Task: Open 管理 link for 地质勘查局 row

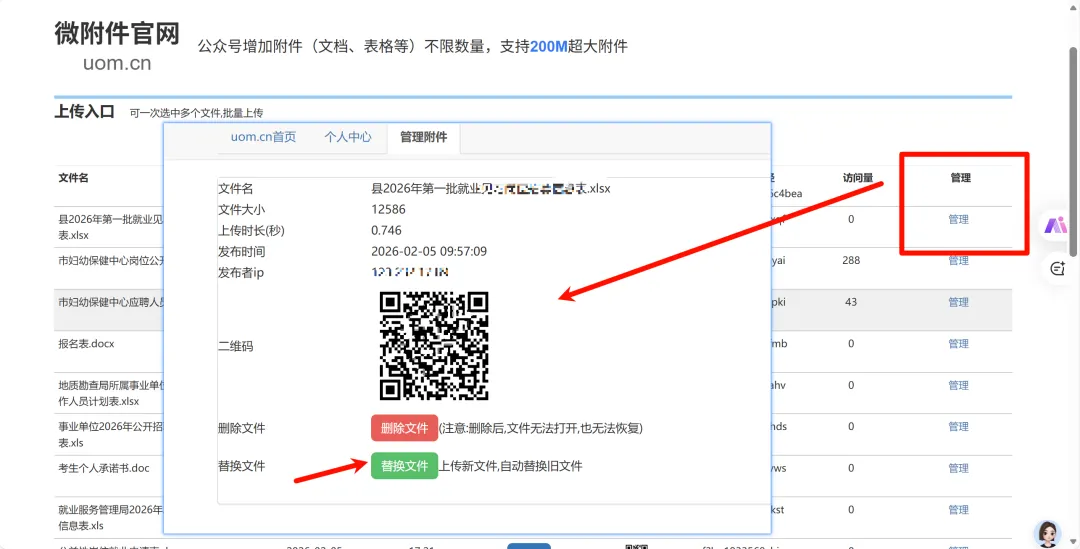Action: pyautogui.click(x=958, y=385)
